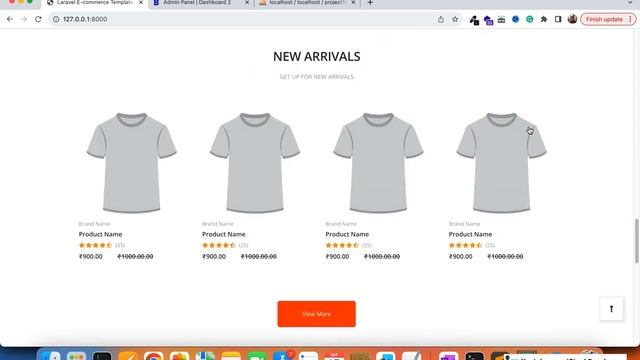
Task: Click the NEW ARRIVALS heading
Action: (316, 57)
